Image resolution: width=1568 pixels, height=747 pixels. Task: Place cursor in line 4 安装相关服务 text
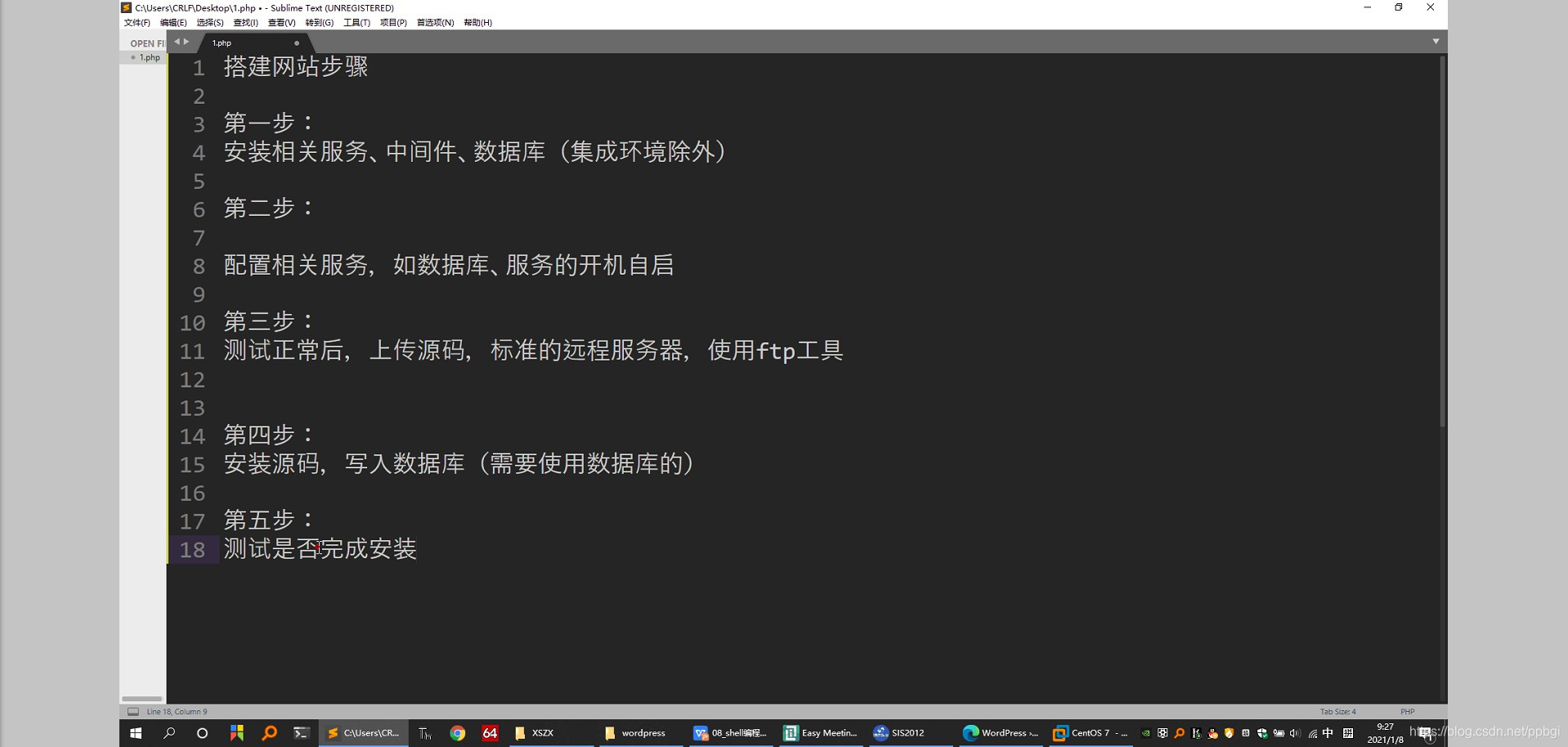pos(476,152)
